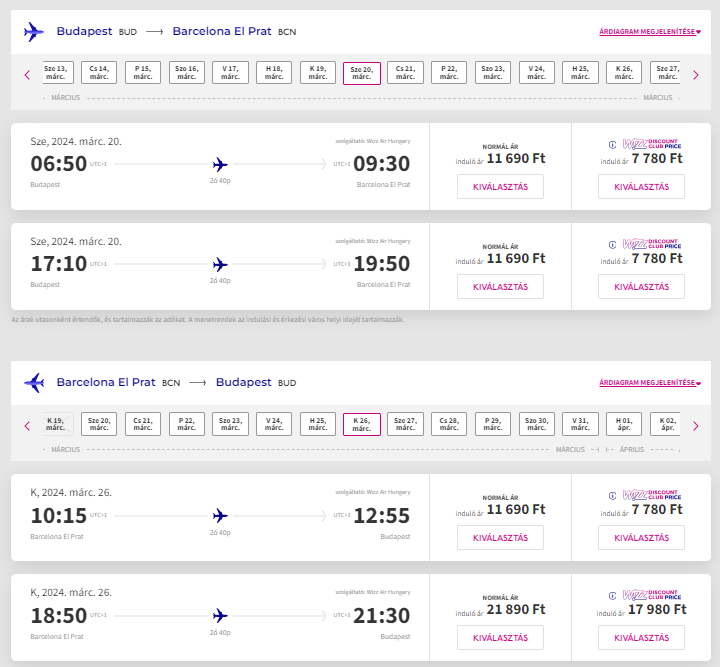The width and height of the screenshot is (720, 667).
Task: Expand outbound Árdiagram megjelenítése price chart
Action: (650, 32)
